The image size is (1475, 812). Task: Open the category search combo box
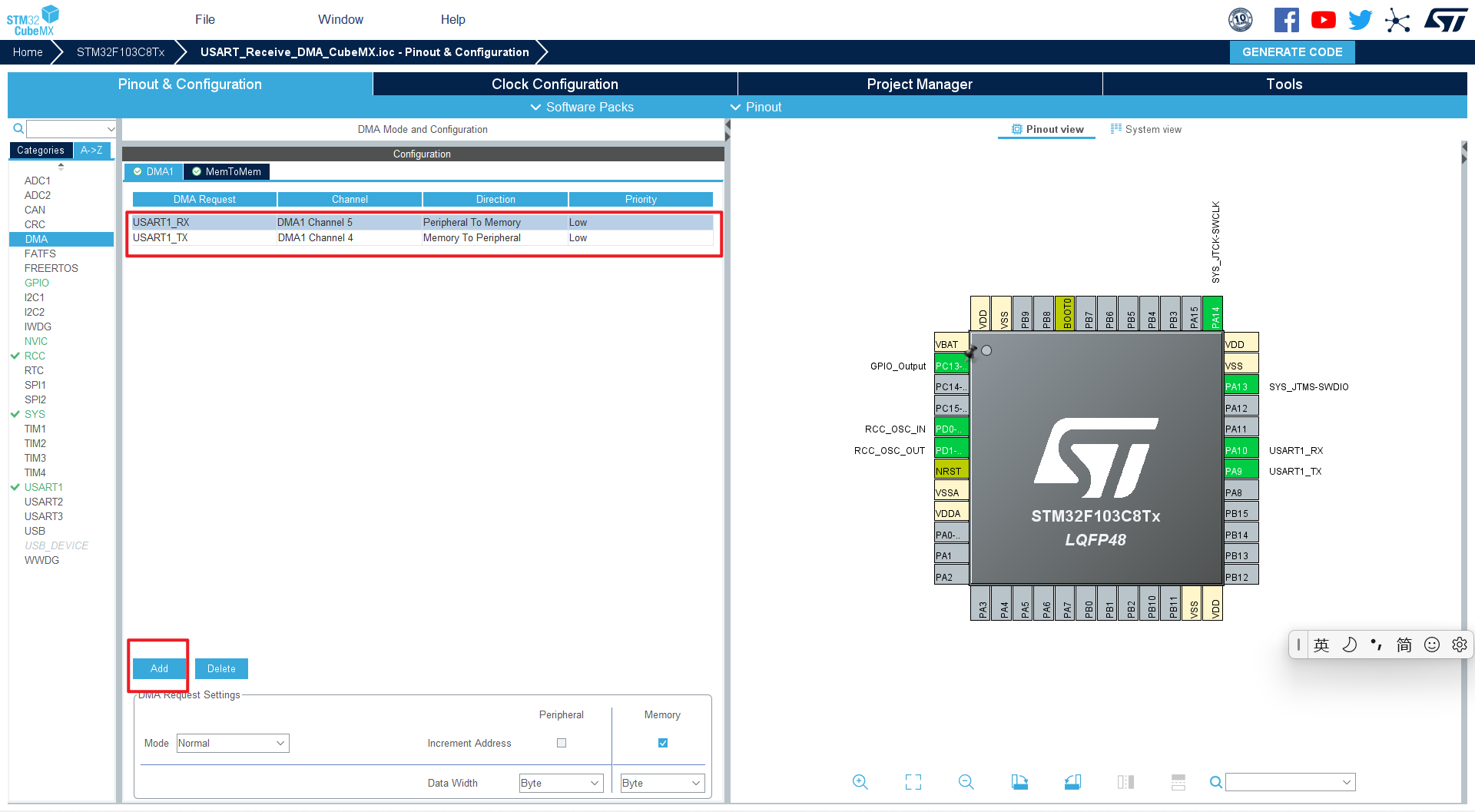click(71, 128)
